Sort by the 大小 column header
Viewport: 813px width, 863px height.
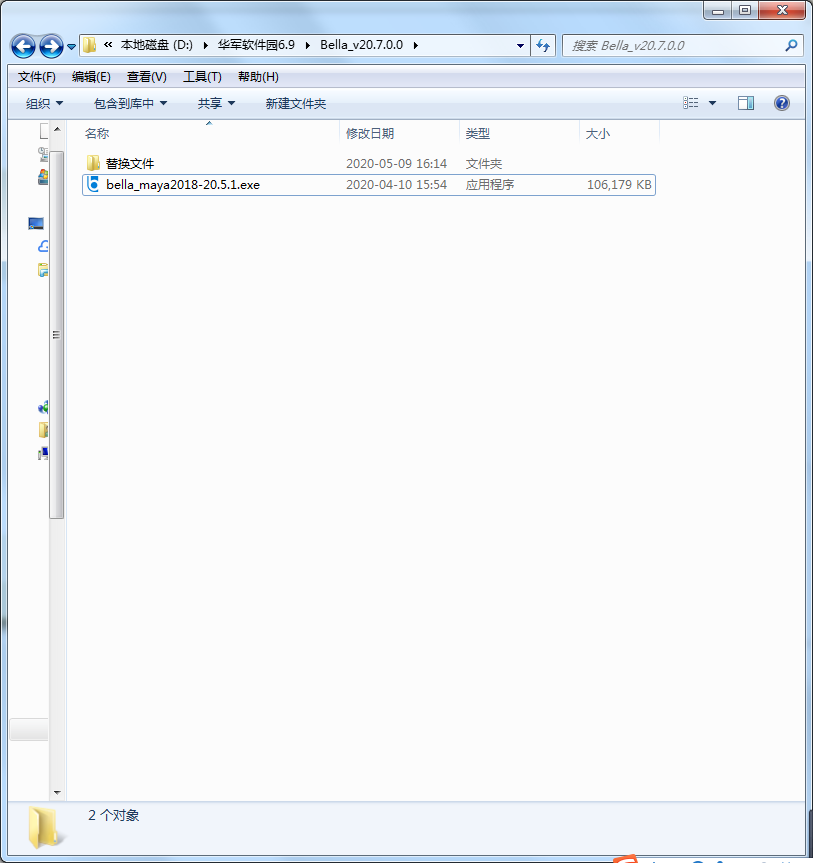click(619, 134)
